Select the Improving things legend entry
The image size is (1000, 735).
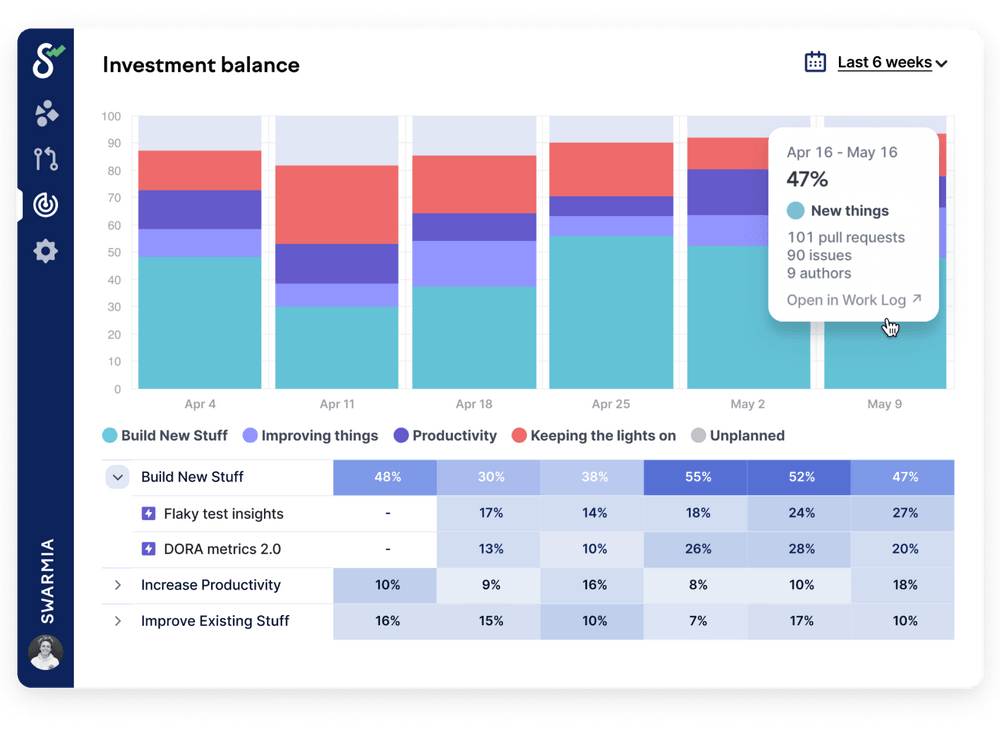tap(310, 435)
